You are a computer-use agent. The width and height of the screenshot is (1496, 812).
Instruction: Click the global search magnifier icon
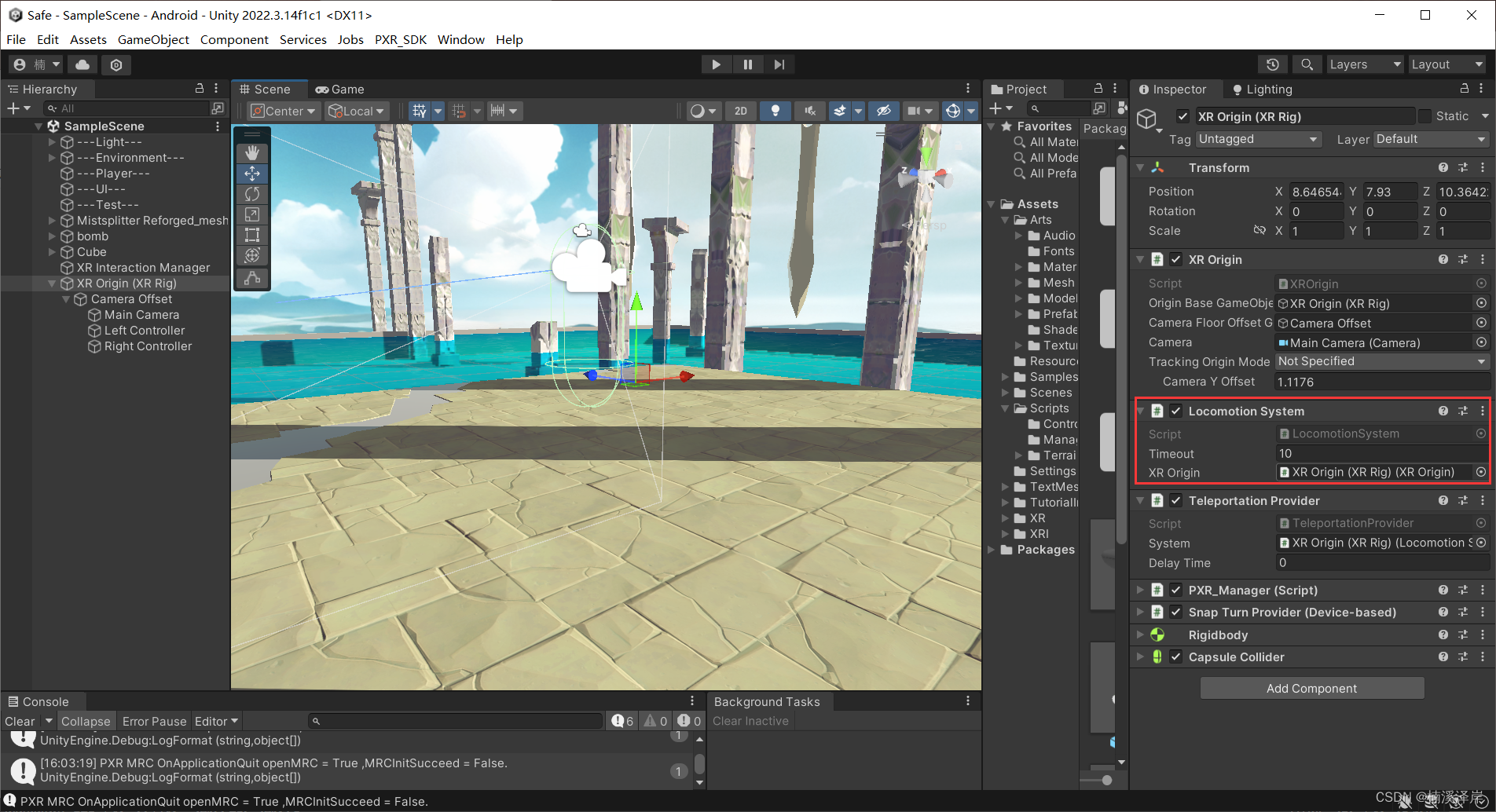click(x=1307, y=64)
